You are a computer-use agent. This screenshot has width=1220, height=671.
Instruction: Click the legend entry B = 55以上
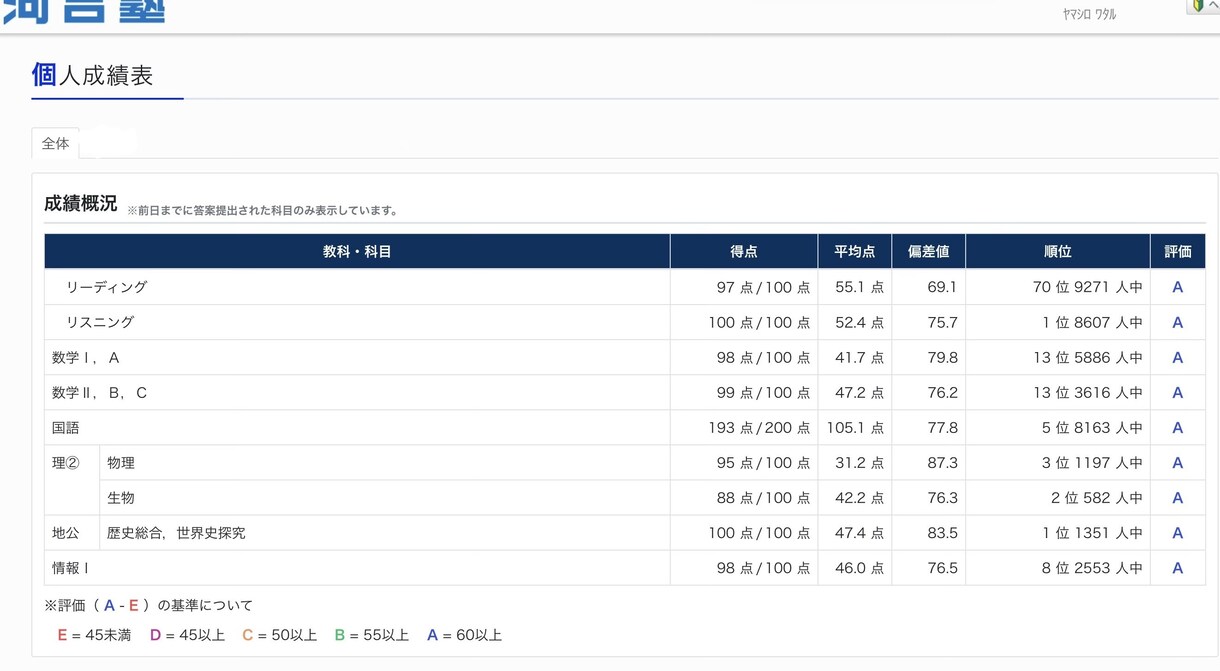coord(372,635)
